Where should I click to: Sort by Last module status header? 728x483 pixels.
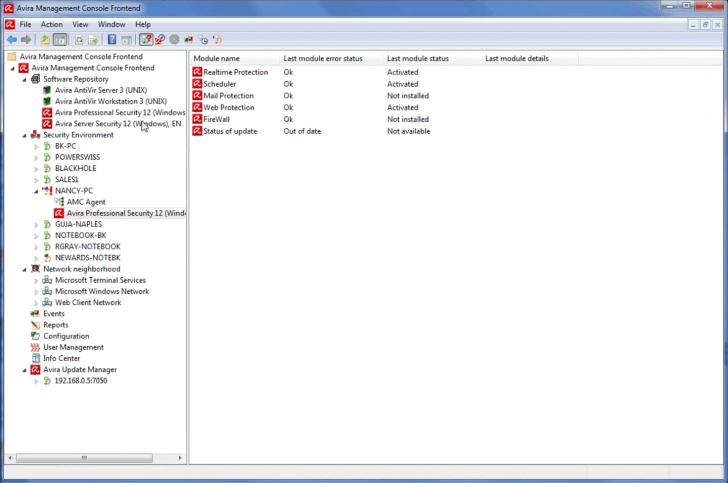coord(433,59)
